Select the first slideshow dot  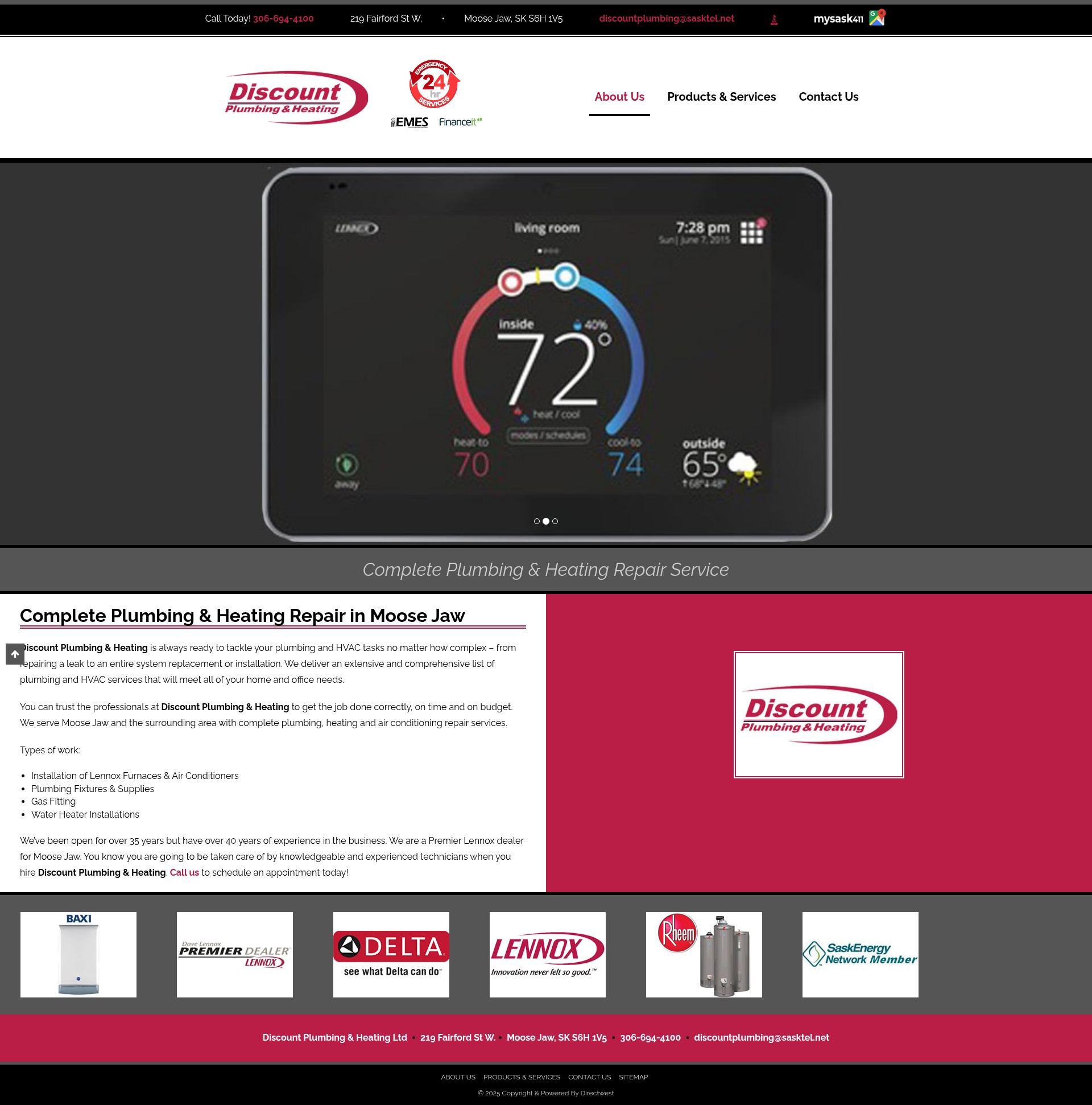(x=537, y=521)
